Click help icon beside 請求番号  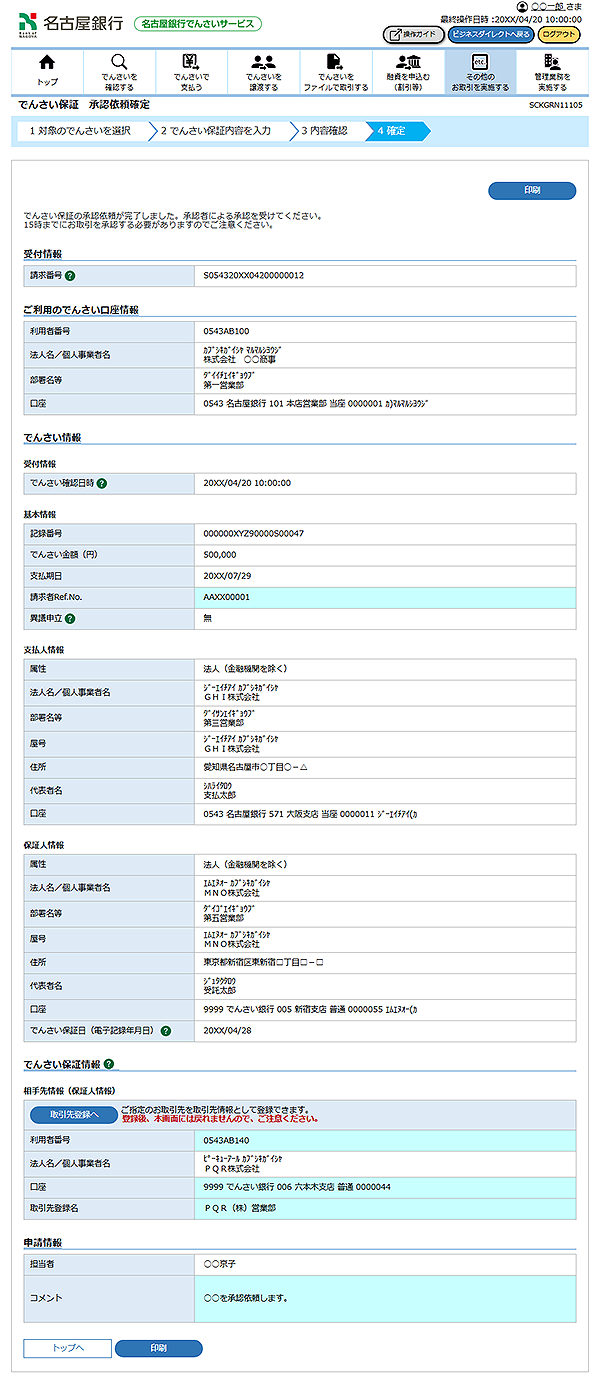[71, 275]
